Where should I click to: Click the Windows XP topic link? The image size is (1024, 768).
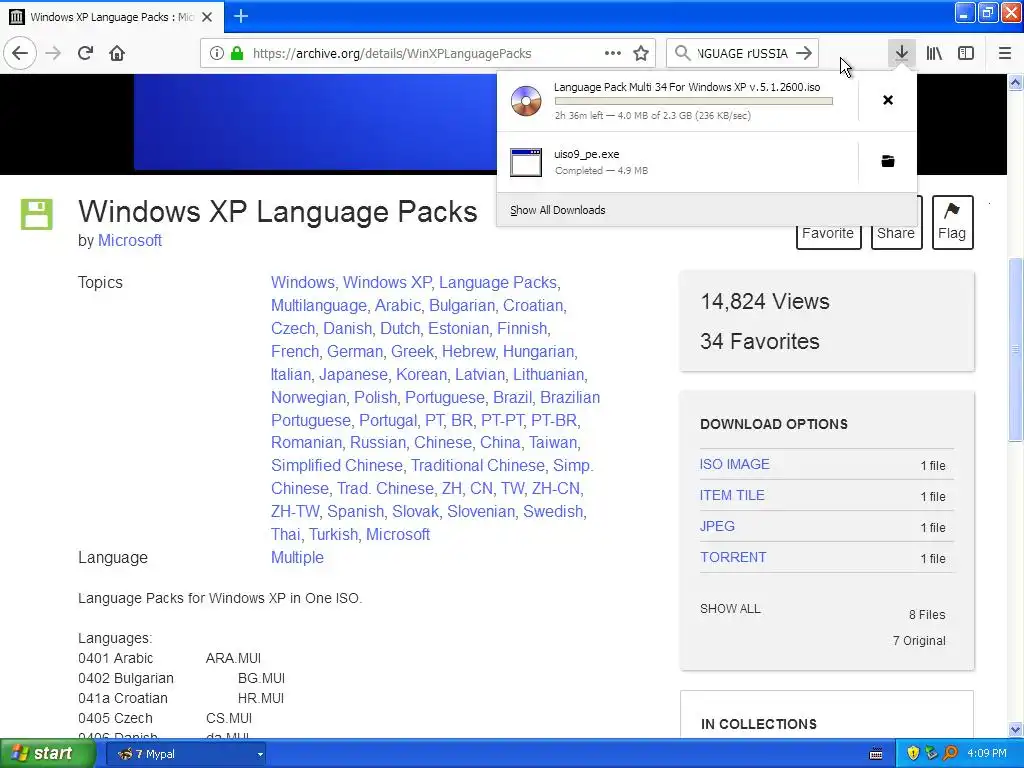point(387,283)
